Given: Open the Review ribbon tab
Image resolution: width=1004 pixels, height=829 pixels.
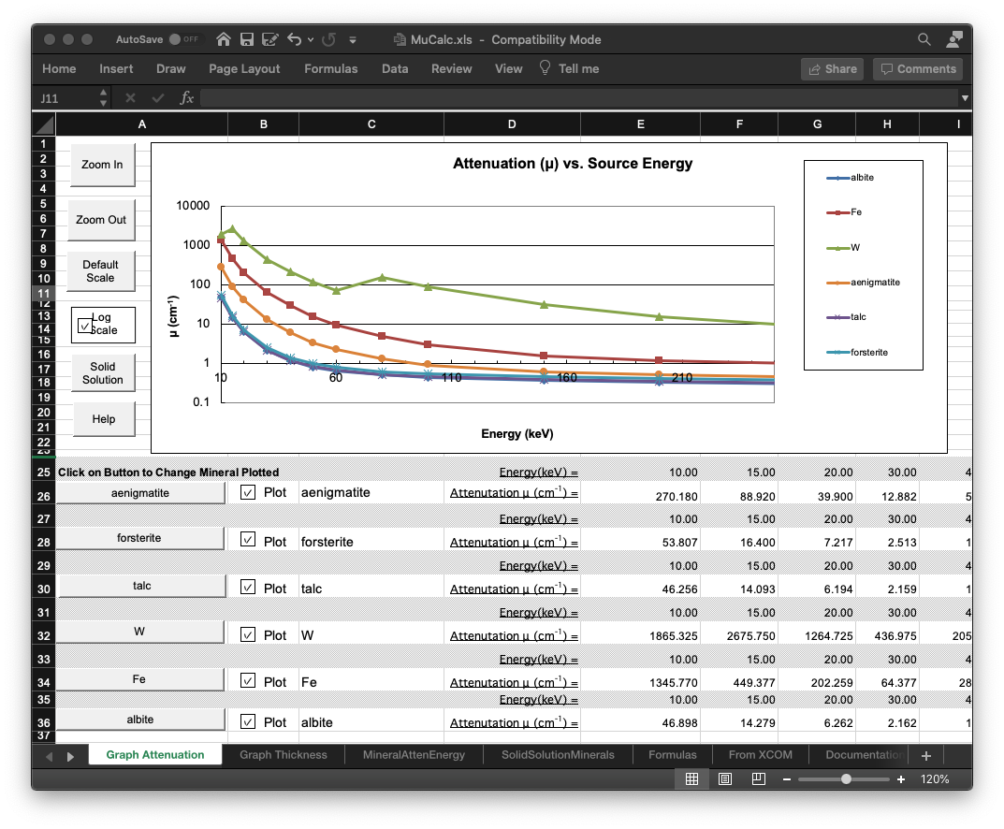Looking at the screenshot, I should (x=451, y=68).
